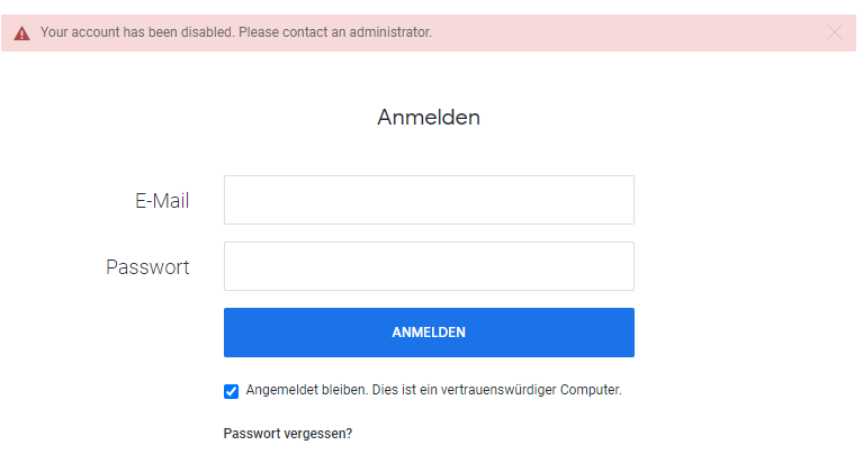Open the Passwort vergessen? link
The image size is (863, 468).
click(287, 433)
